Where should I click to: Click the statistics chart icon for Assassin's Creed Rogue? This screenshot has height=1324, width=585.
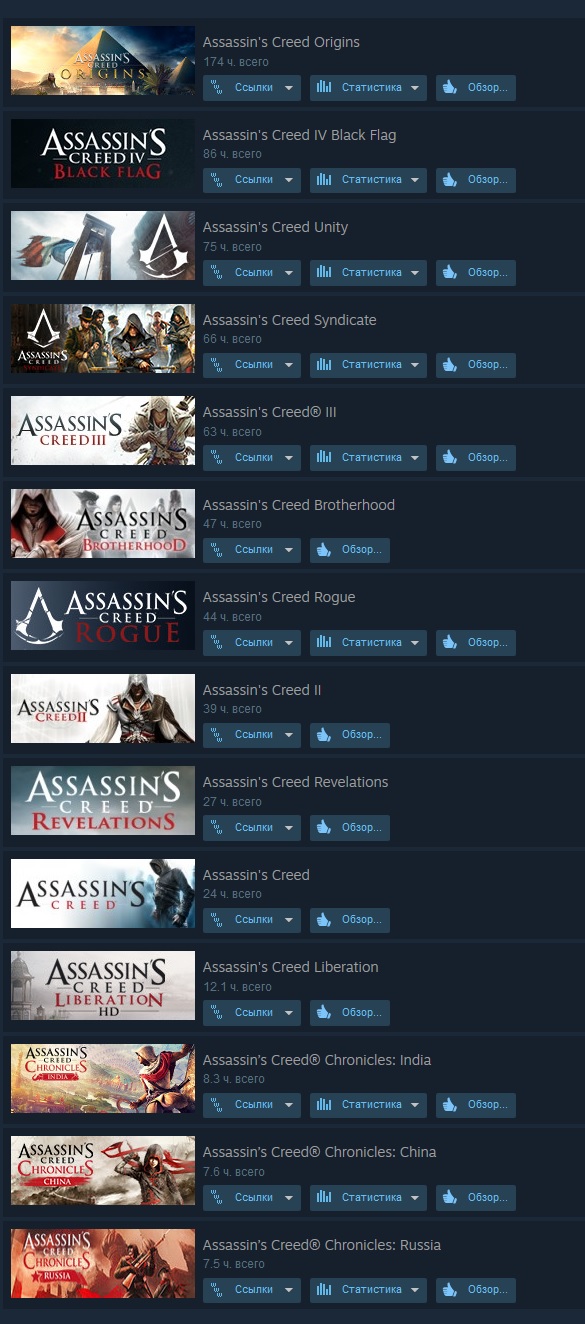[323, 643]
